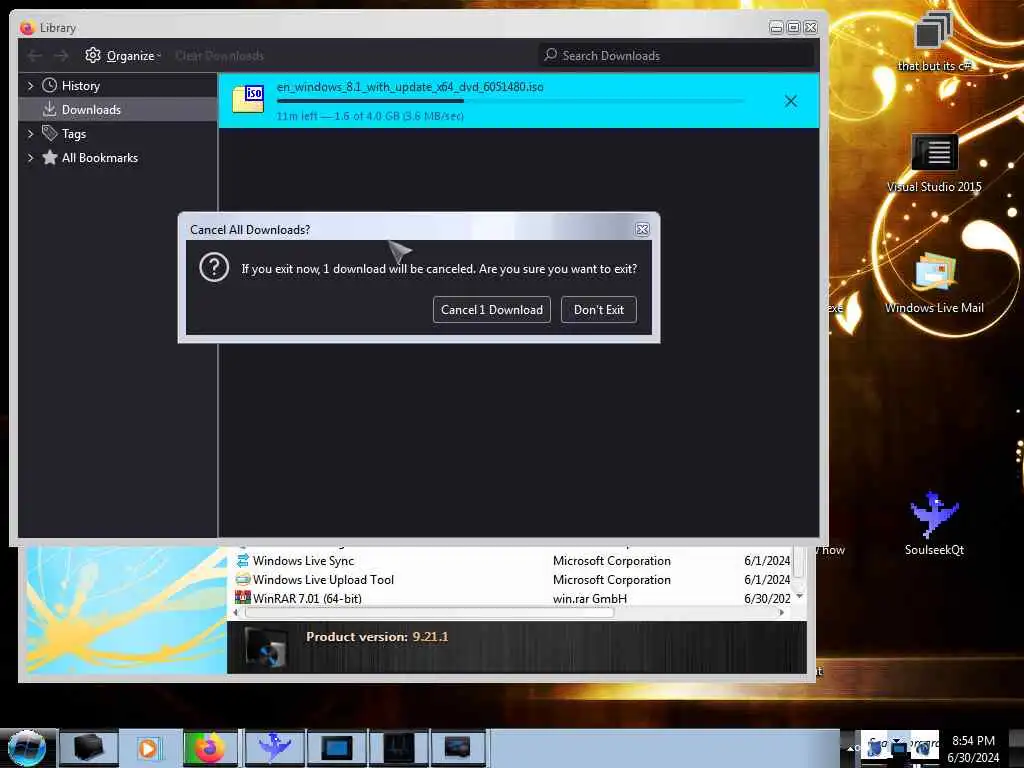This screenshot has width=1024, height=768.
Task: Click the download progress bar
Action: [x=510, y=101]
